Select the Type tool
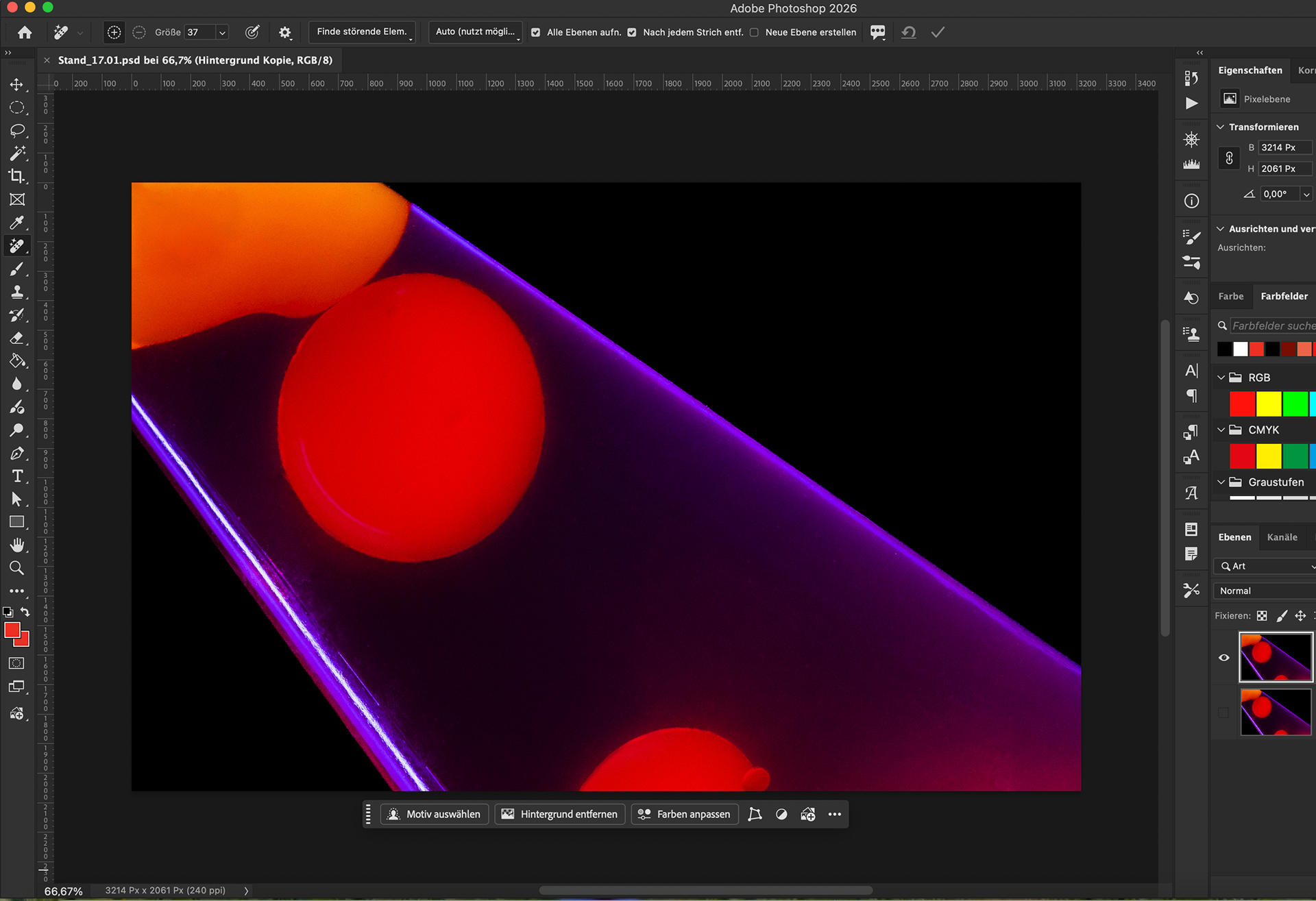This screenshot has height=901, width=1316. click(16, 476)
